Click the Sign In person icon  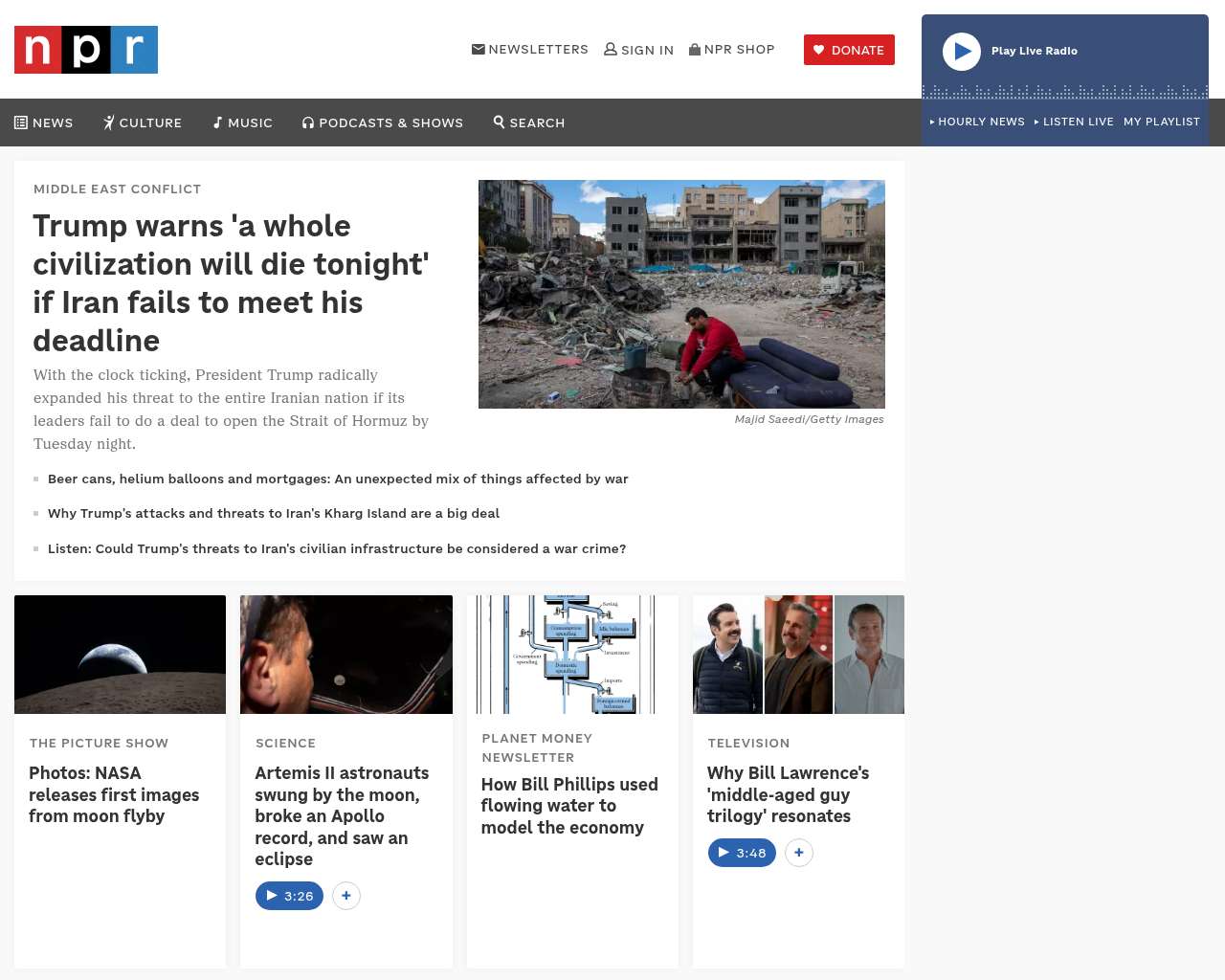611,49
